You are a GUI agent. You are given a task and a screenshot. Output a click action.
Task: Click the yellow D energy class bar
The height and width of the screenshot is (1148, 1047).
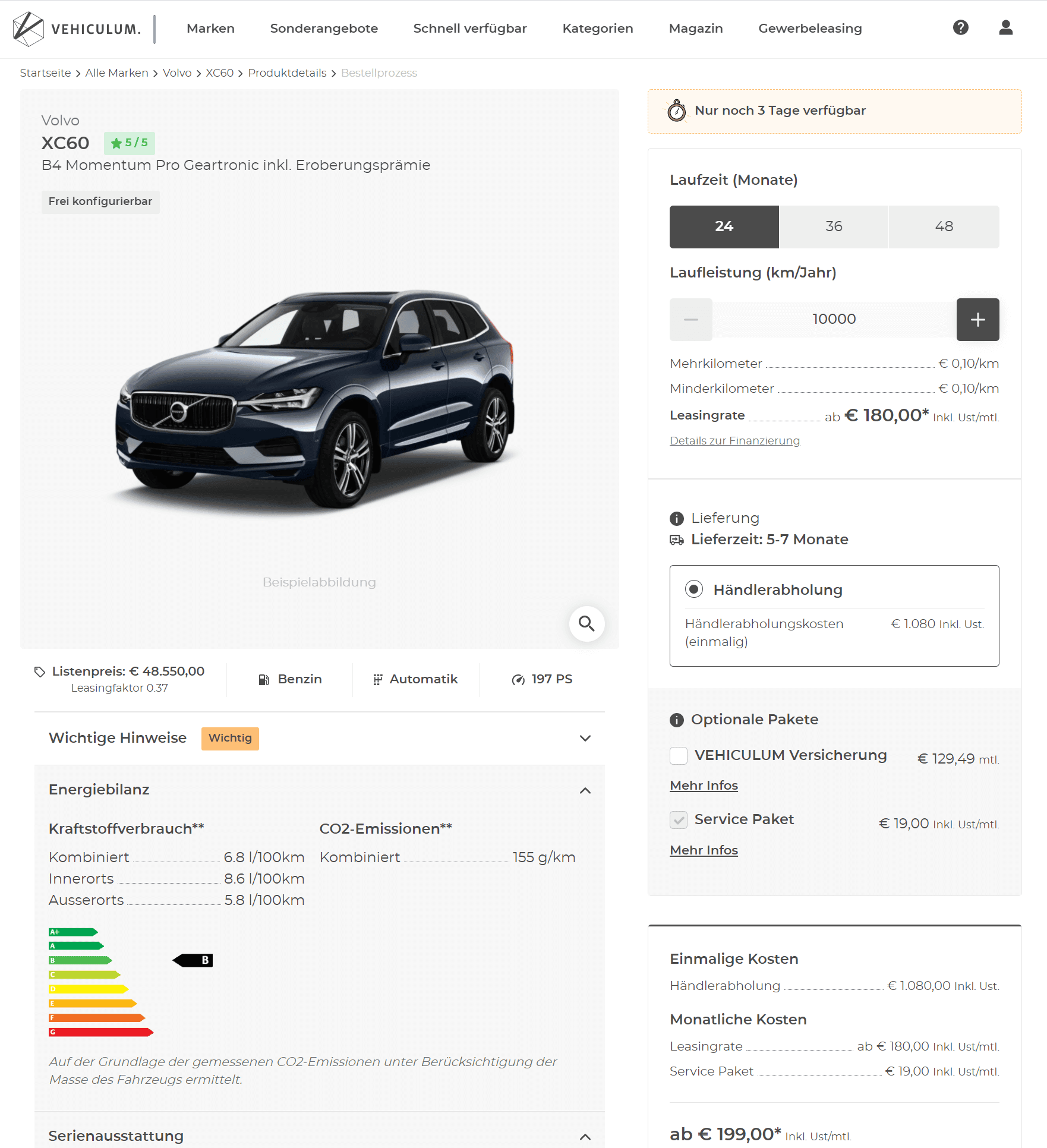89,989
